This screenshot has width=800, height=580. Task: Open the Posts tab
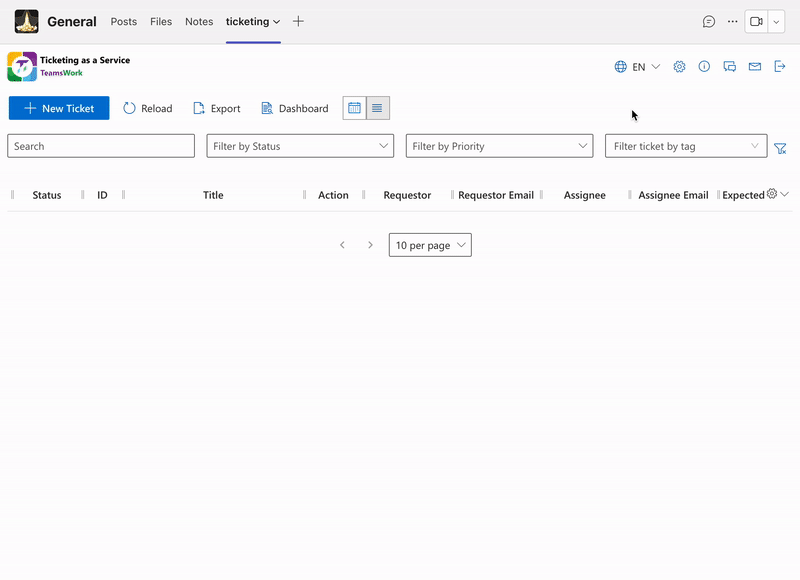click(x=124, y=21)
